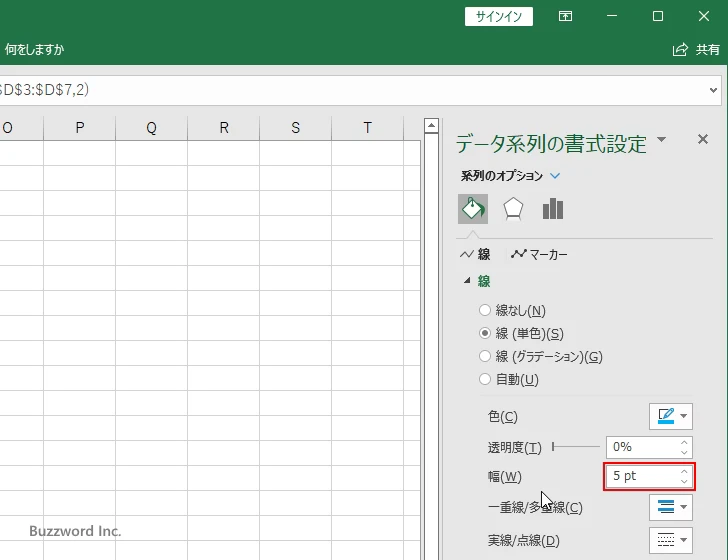Click the サインイン button
This screenshot has height=560, width=728.
coord(499,17)
